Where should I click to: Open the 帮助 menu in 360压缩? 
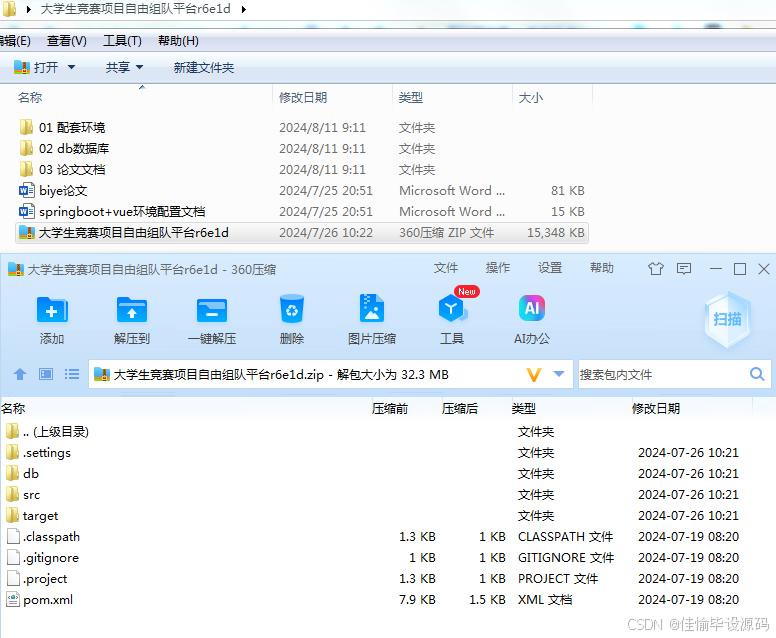click(x=602, y=268)
